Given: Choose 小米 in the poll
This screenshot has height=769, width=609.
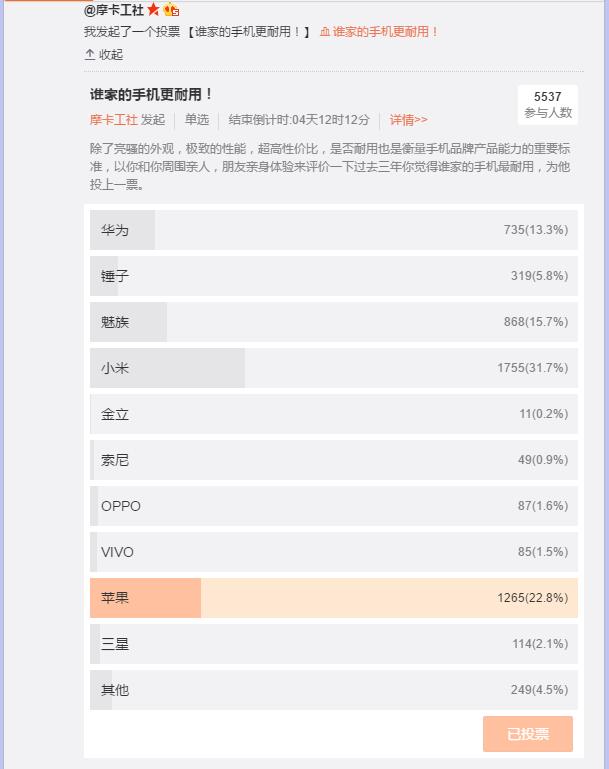Looking at the screenshot, I should point(333,368).
